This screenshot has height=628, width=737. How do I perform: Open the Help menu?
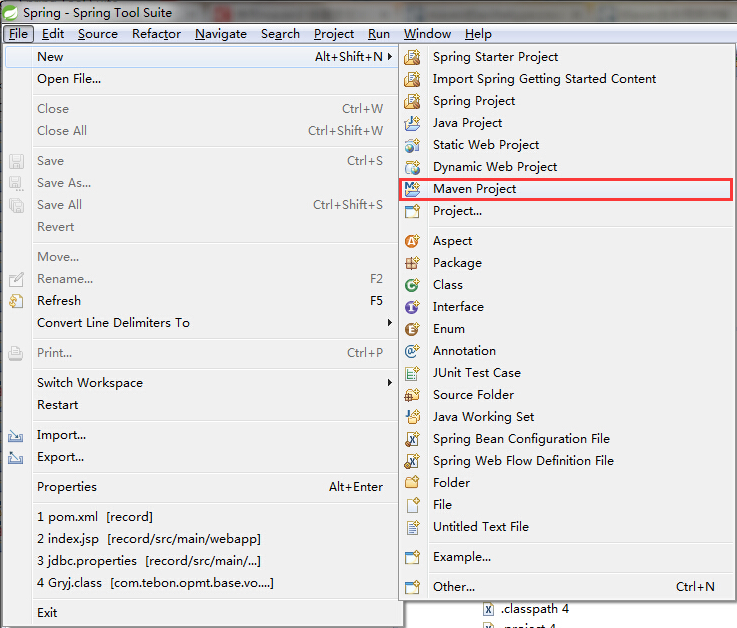tap(478, 34)
